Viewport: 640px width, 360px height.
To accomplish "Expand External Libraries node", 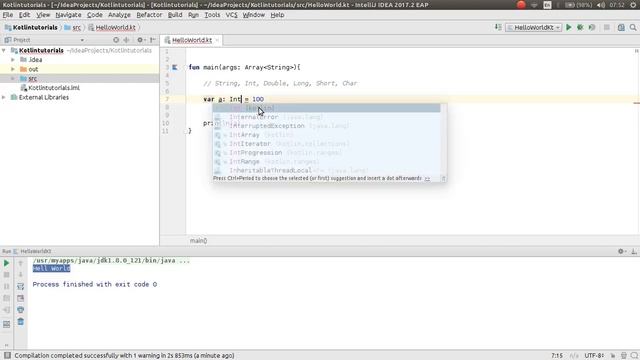I will [x=4, y=97].
